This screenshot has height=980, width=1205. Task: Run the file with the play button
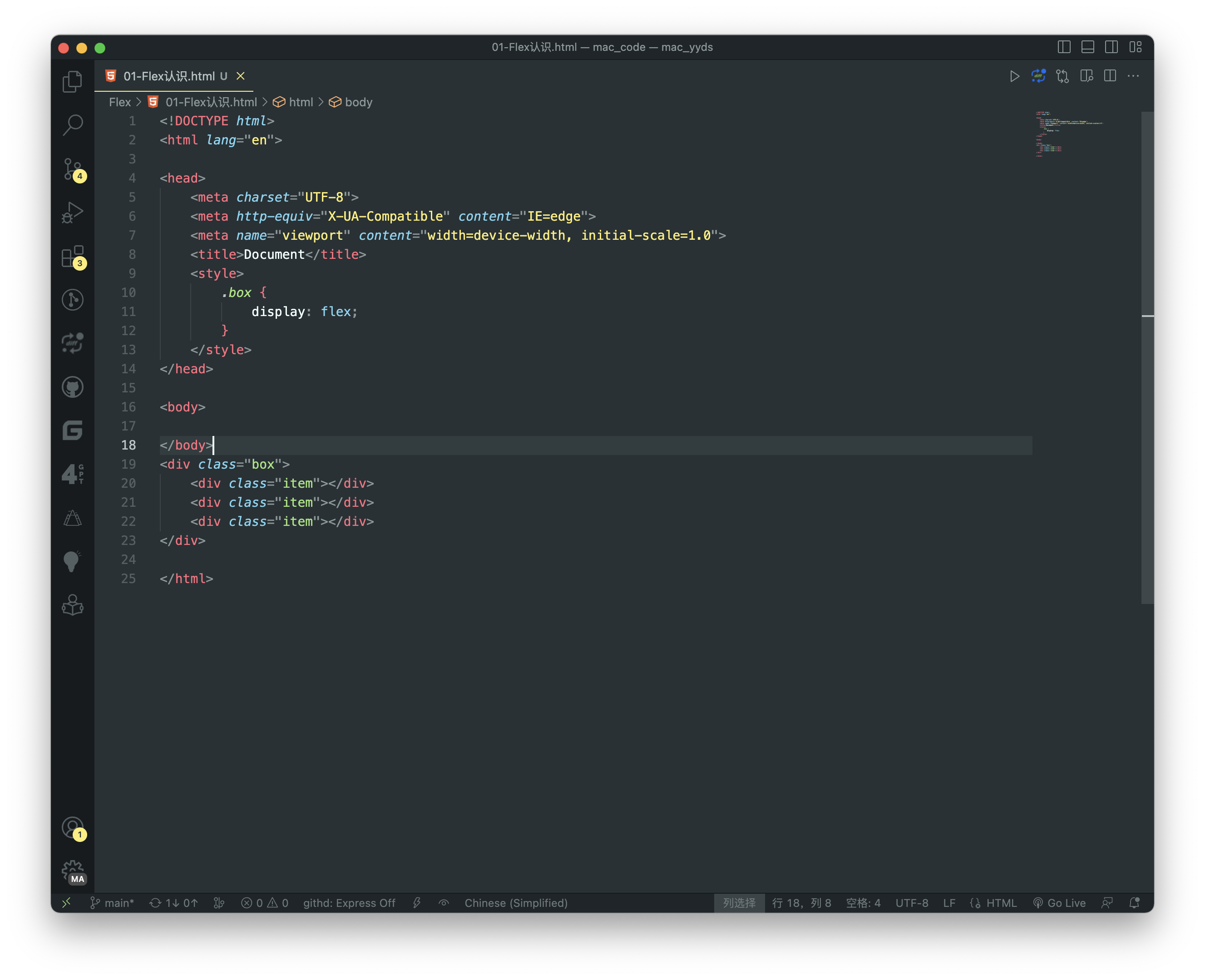[x=1014, y=76]
